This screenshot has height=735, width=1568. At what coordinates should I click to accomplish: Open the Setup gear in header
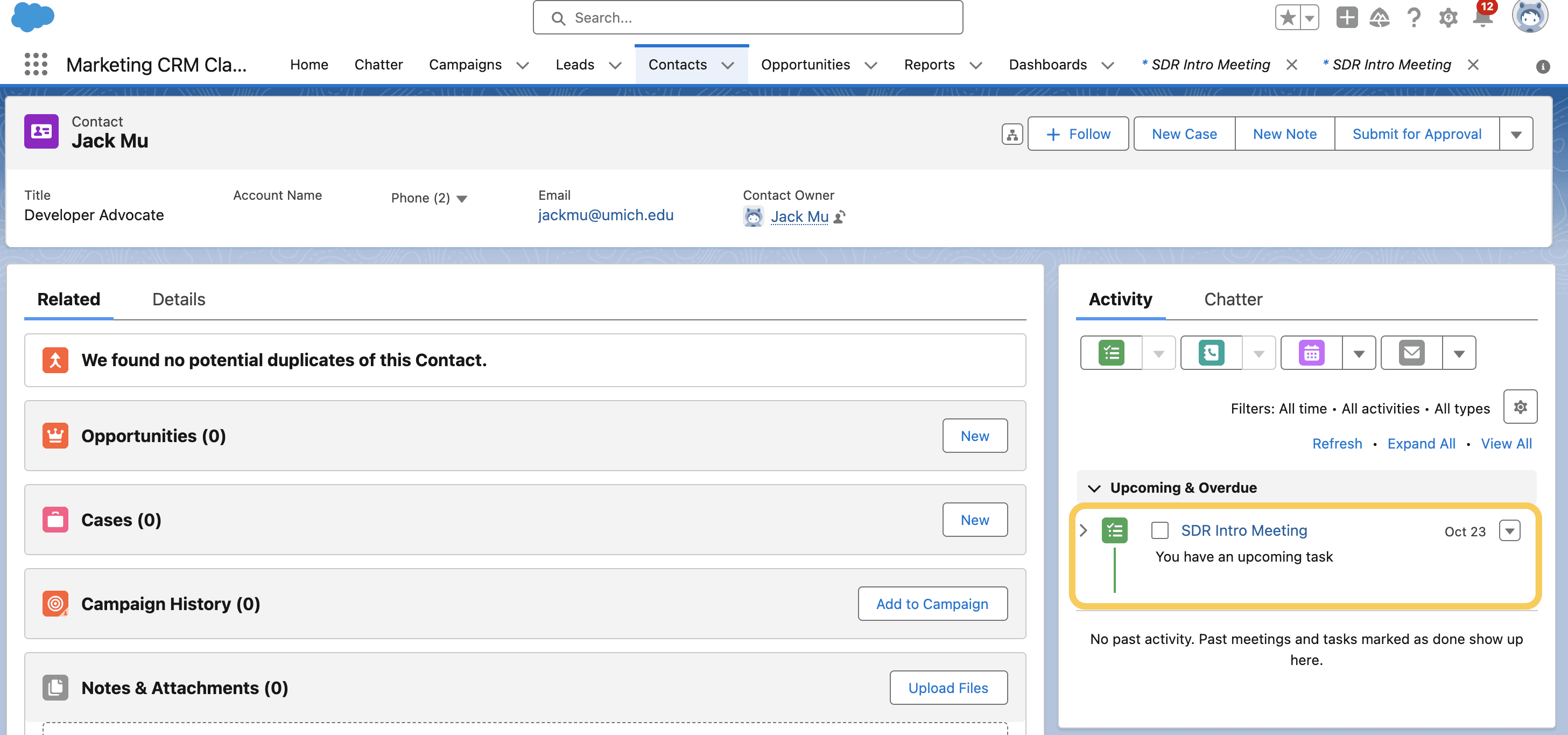click(1448, 18)
